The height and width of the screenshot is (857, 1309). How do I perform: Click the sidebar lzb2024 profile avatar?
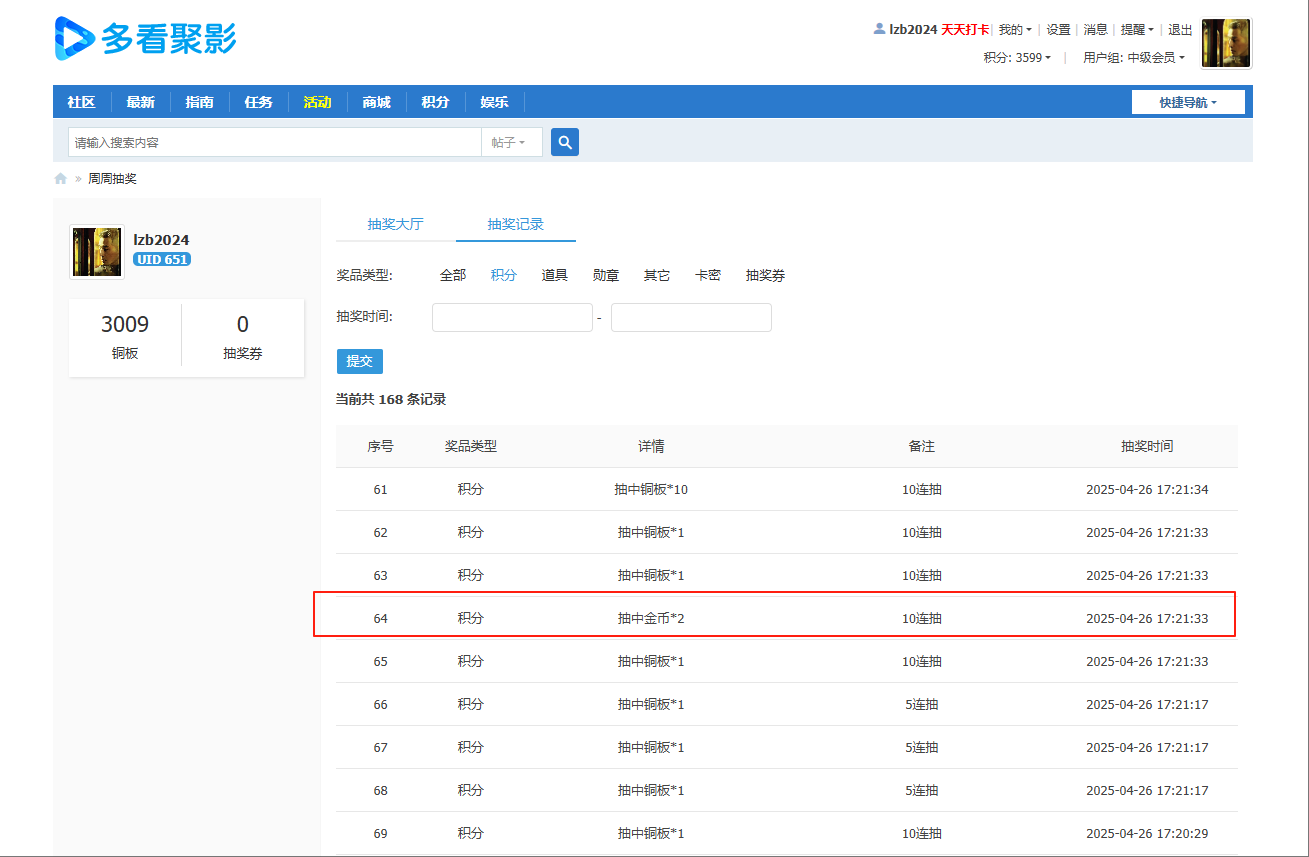[x=96, y=251]
